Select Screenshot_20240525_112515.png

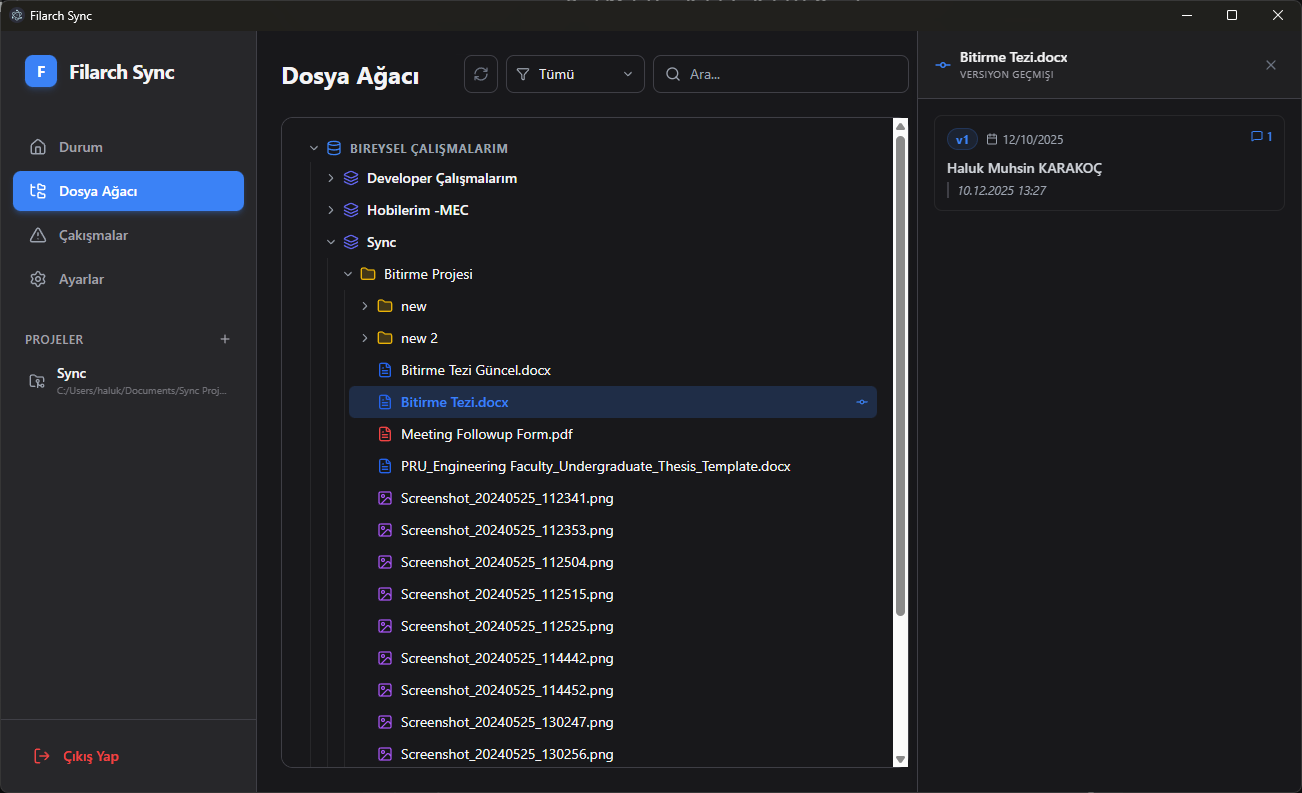[x=612, y=594]
